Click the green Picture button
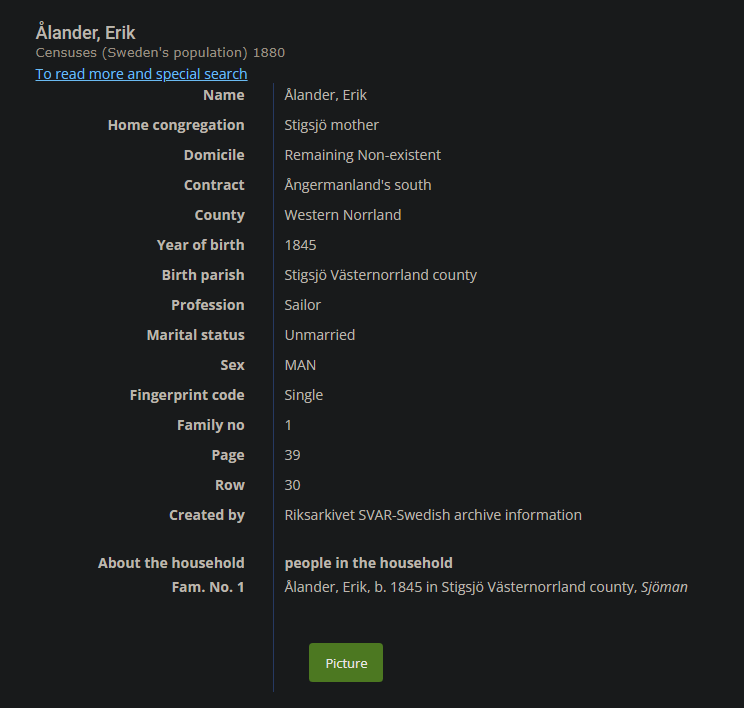The image size is (744, 708). click(x=346, y=663)
